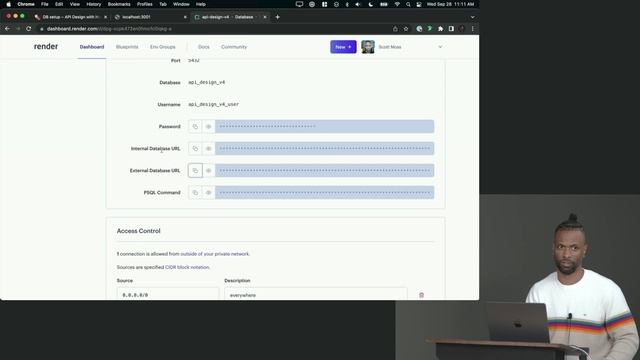Viewport: 640px width, 360px height.
Task: Toggle the Chrome side panel icon
Action: tap(451, 29)
